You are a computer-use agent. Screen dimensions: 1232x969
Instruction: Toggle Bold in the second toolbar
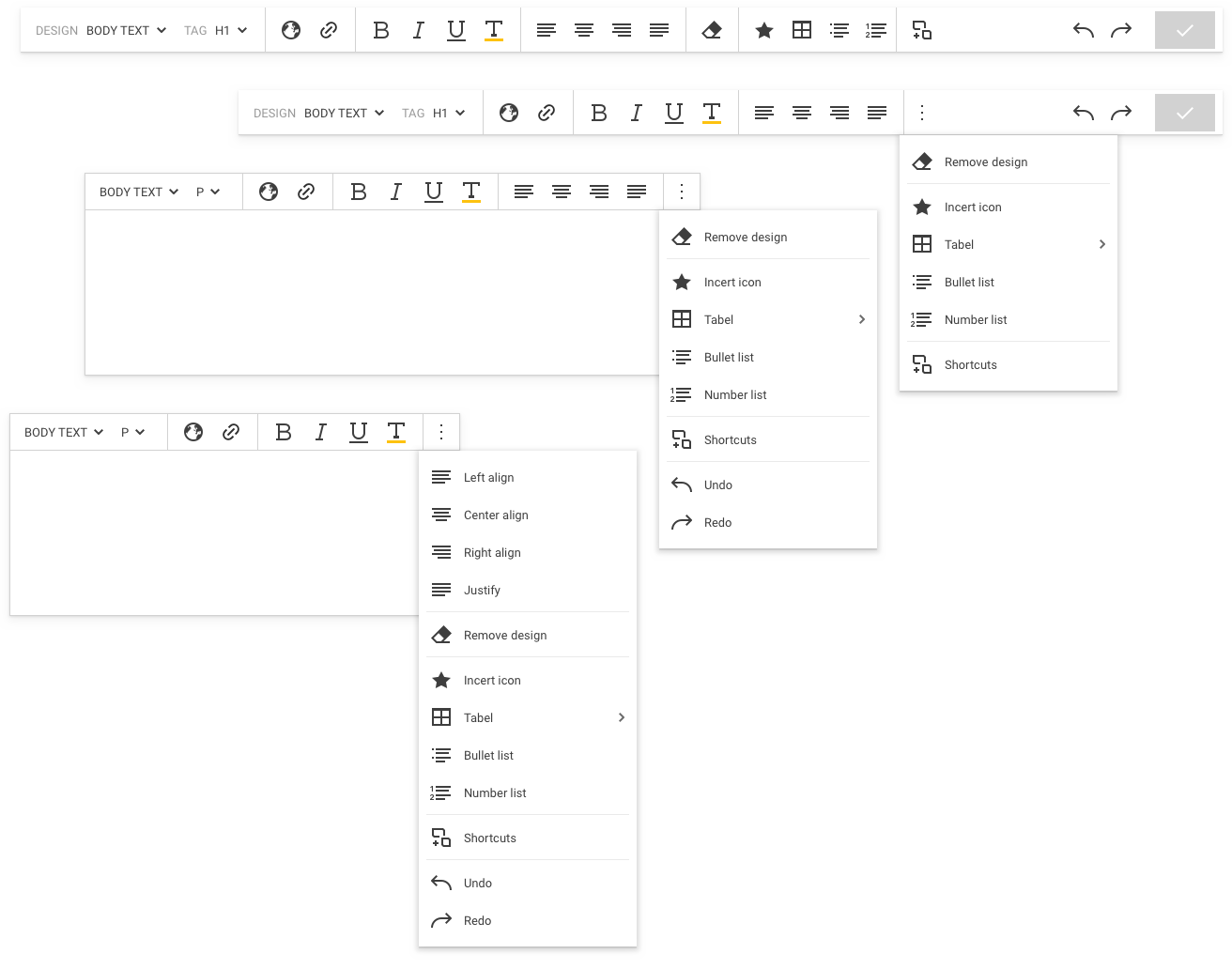pyautogui.click(x=599, y=113)
